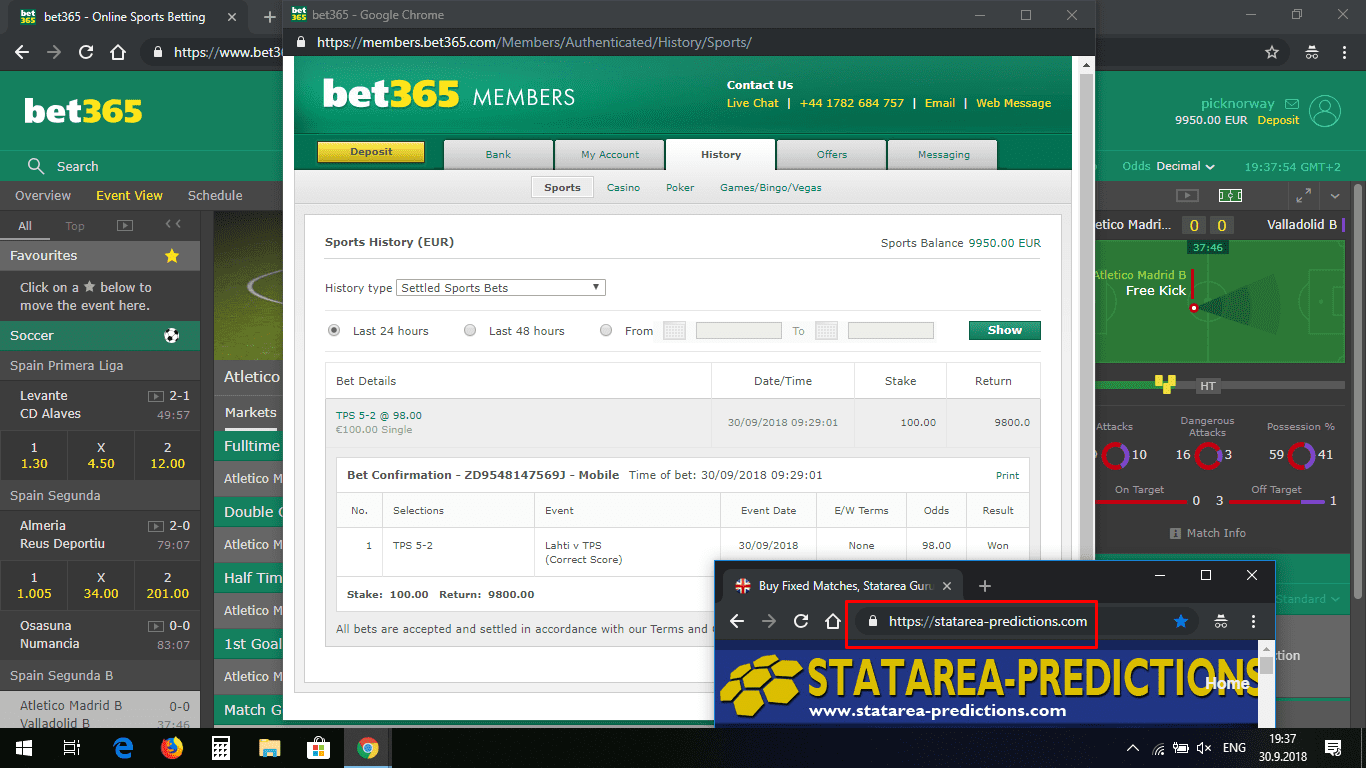1366x768 pixels.
Task: Click the Print link in Bet Confirmation
Action: pos(1008,476)
